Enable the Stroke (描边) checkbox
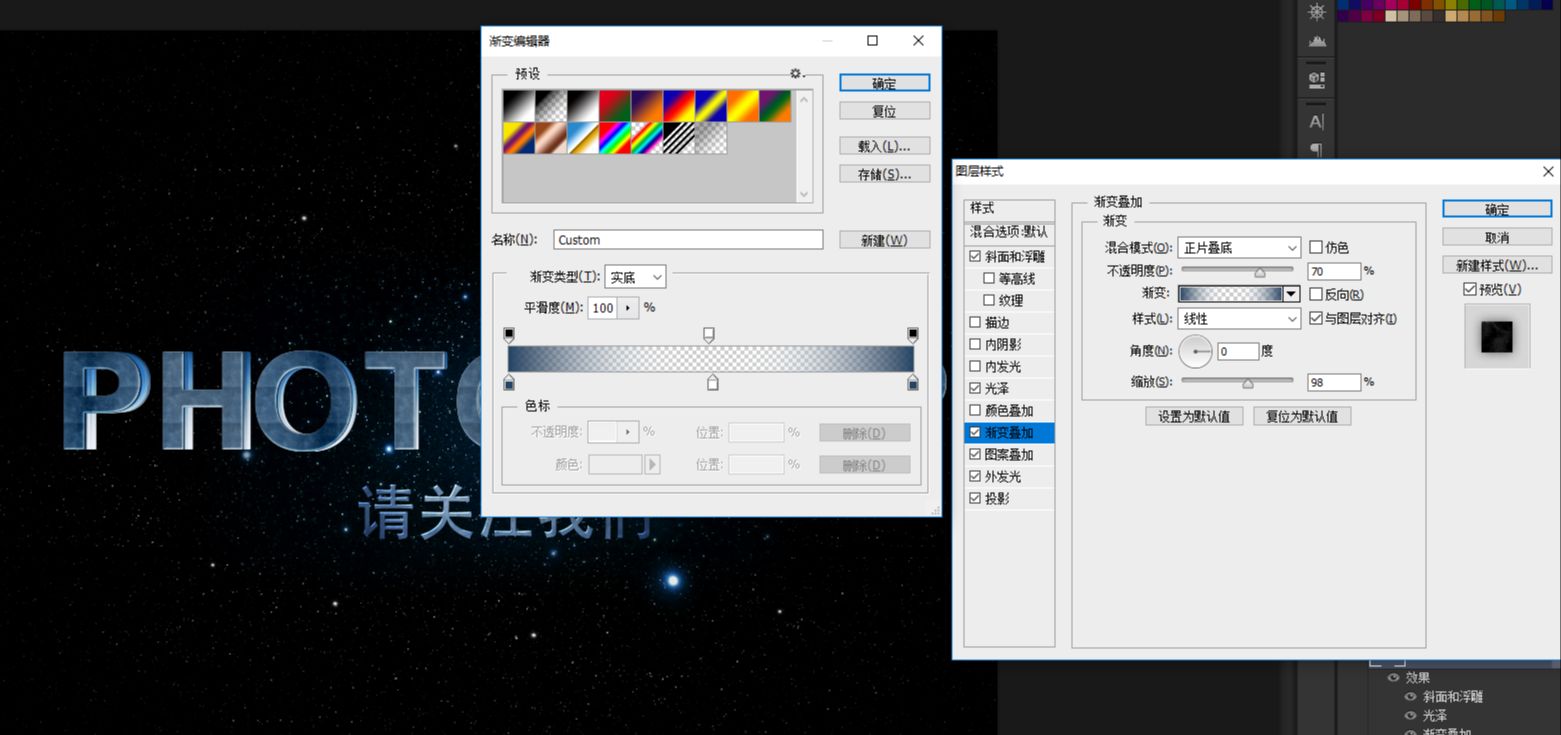The width and height of the screenshot is (1561, 735). (x=975, y=323)
